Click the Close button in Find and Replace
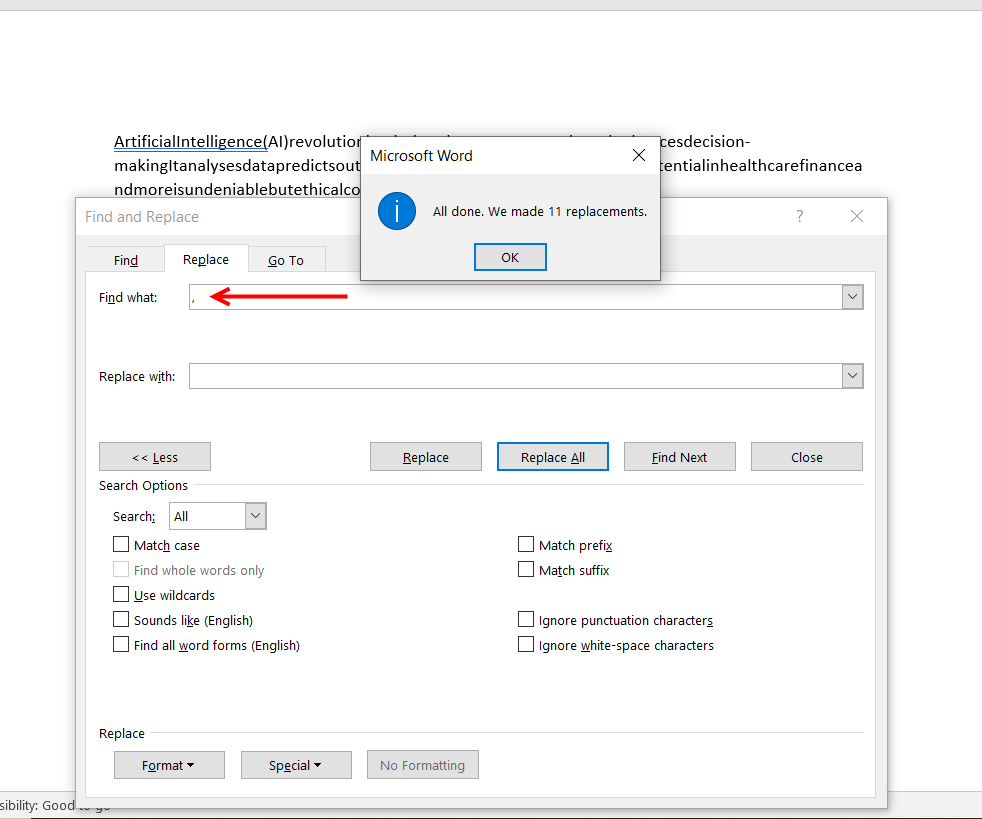This screenshot has width=982, height=819. pyautogui.click(x=807, y=457)
